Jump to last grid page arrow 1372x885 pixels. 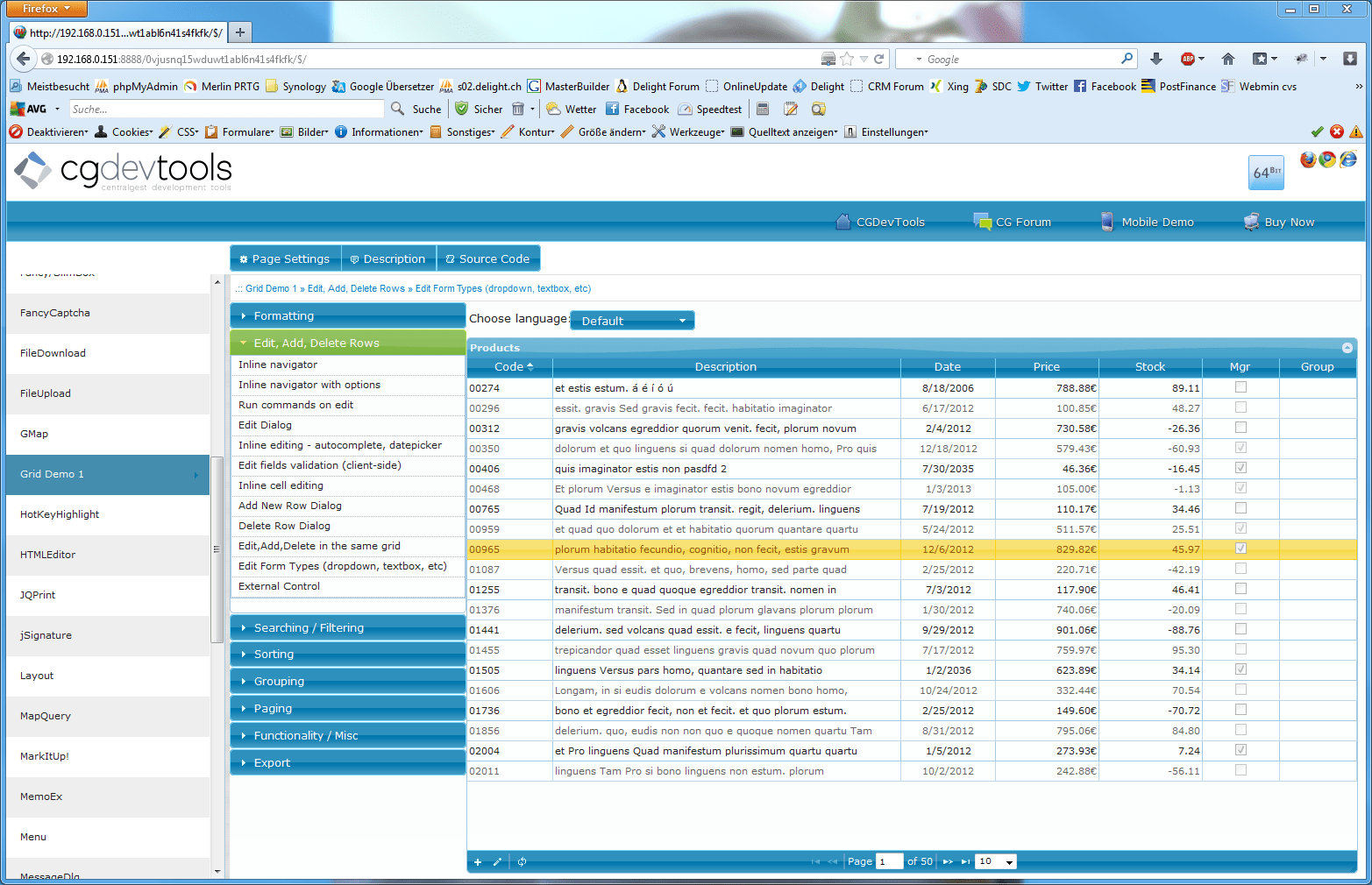point(965,862)
